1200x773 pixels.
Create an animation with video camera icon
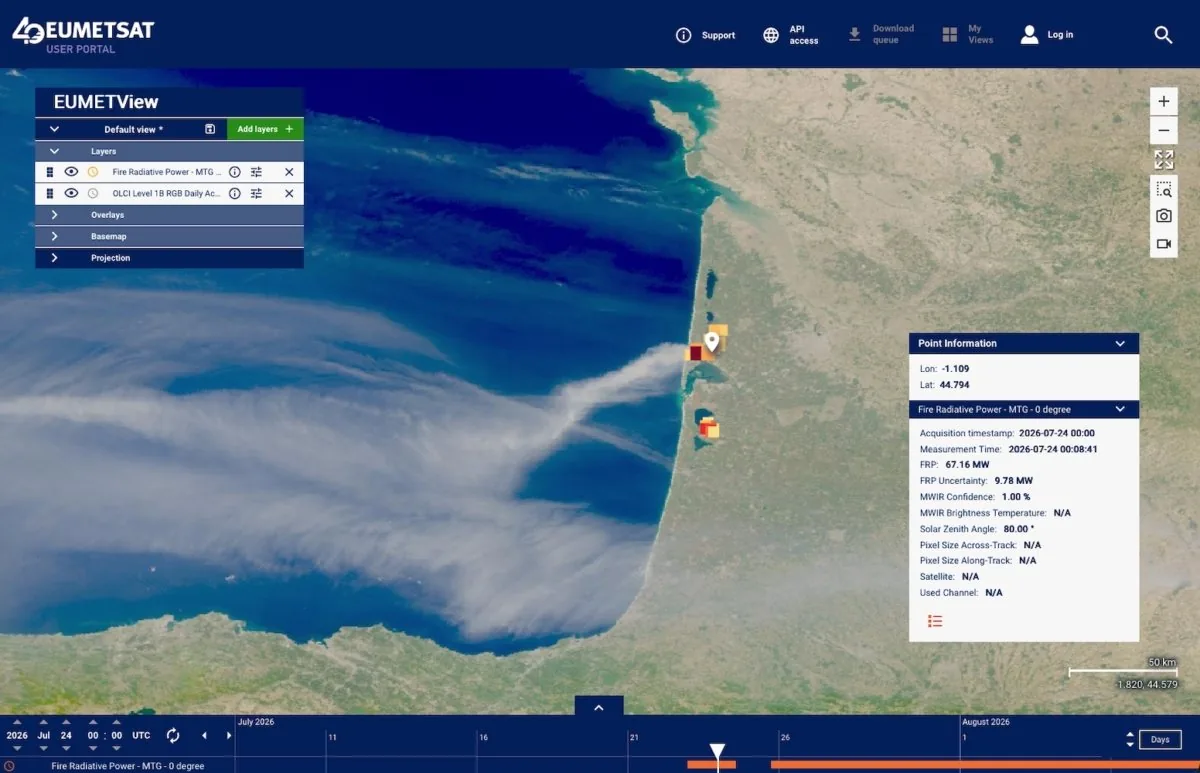pos(1163,244)
